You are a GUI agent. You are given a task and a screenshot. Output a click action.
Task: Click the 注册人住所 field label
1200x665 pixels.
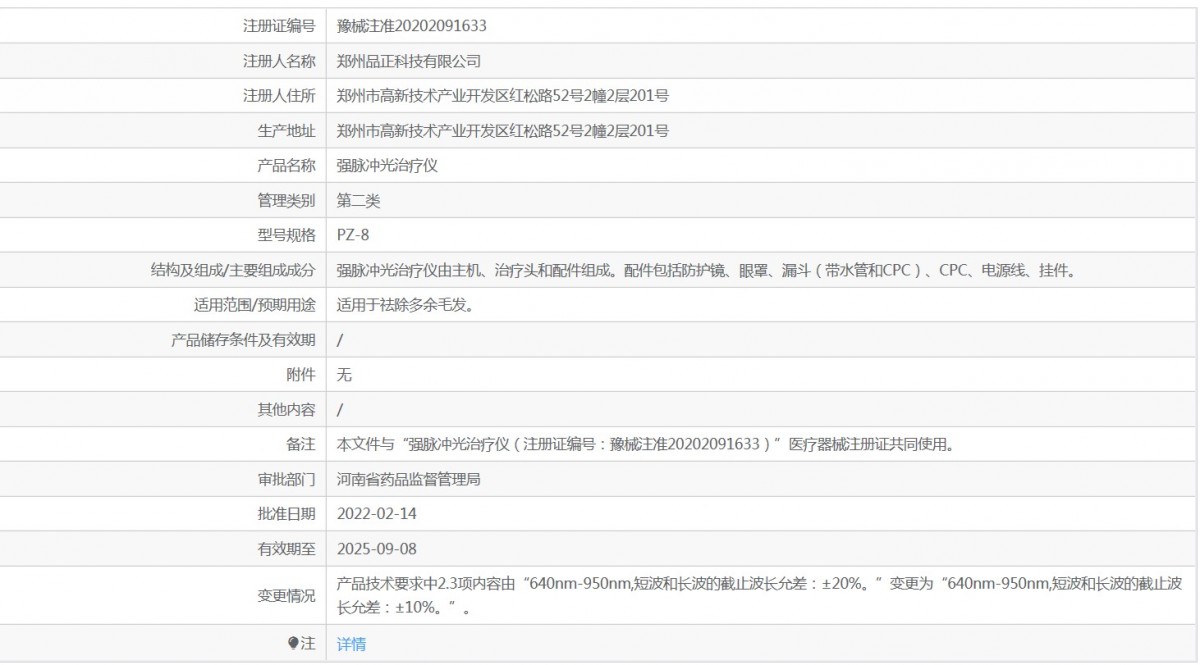pos(279,96)
